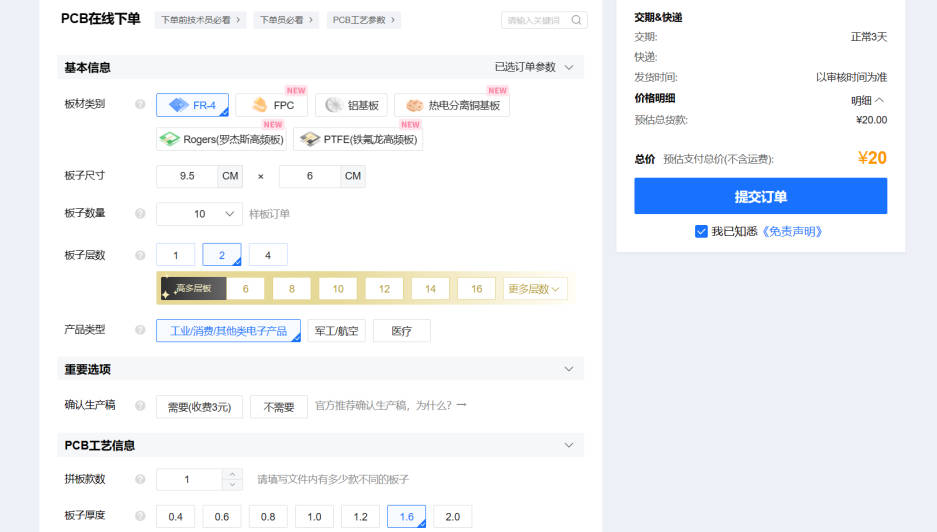Open the PCB工艺参数 tab link
Image resolution: width=937 pixels, height=532 pixels.
click(363, 20)
